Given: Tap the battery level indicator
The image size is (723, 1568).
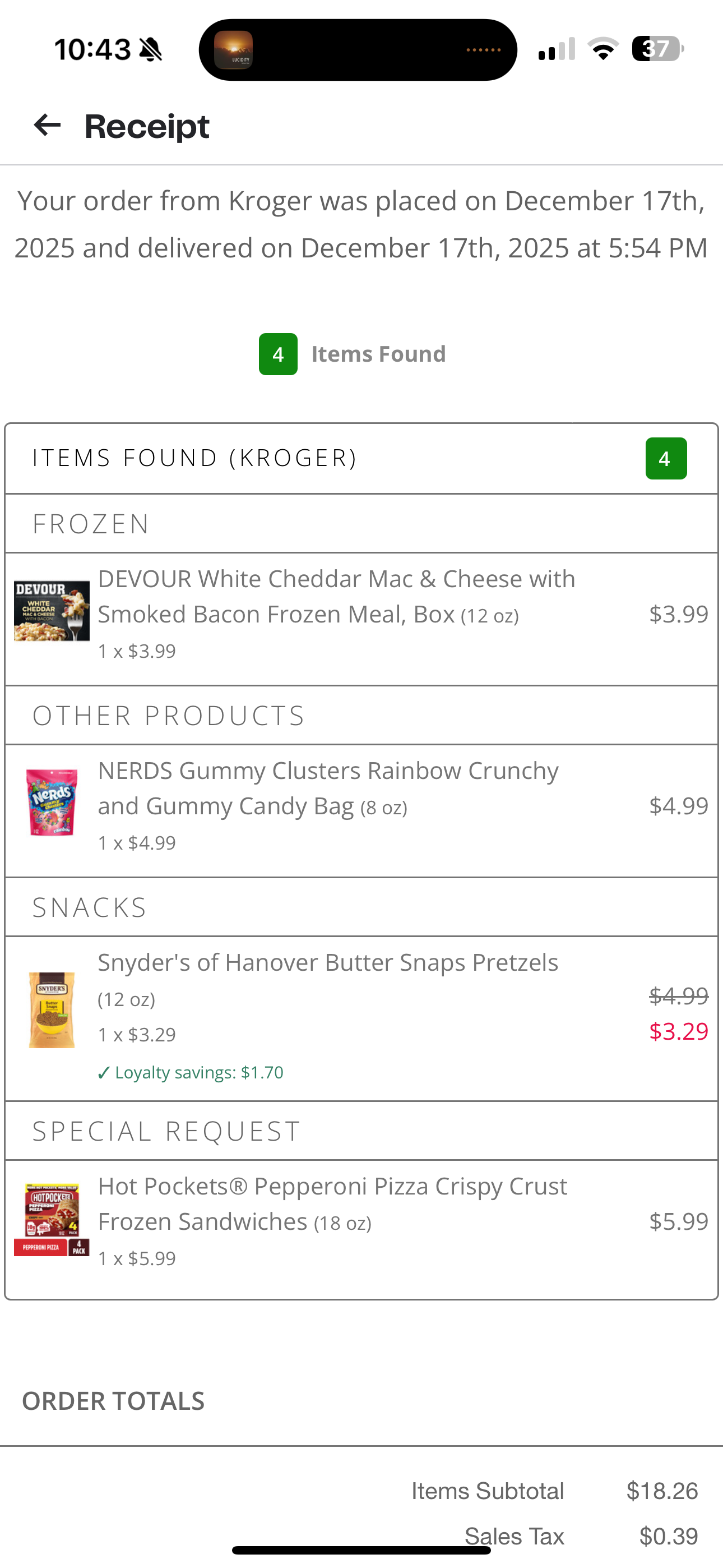Looking at the screenshot, I should (x=657, y=49).
